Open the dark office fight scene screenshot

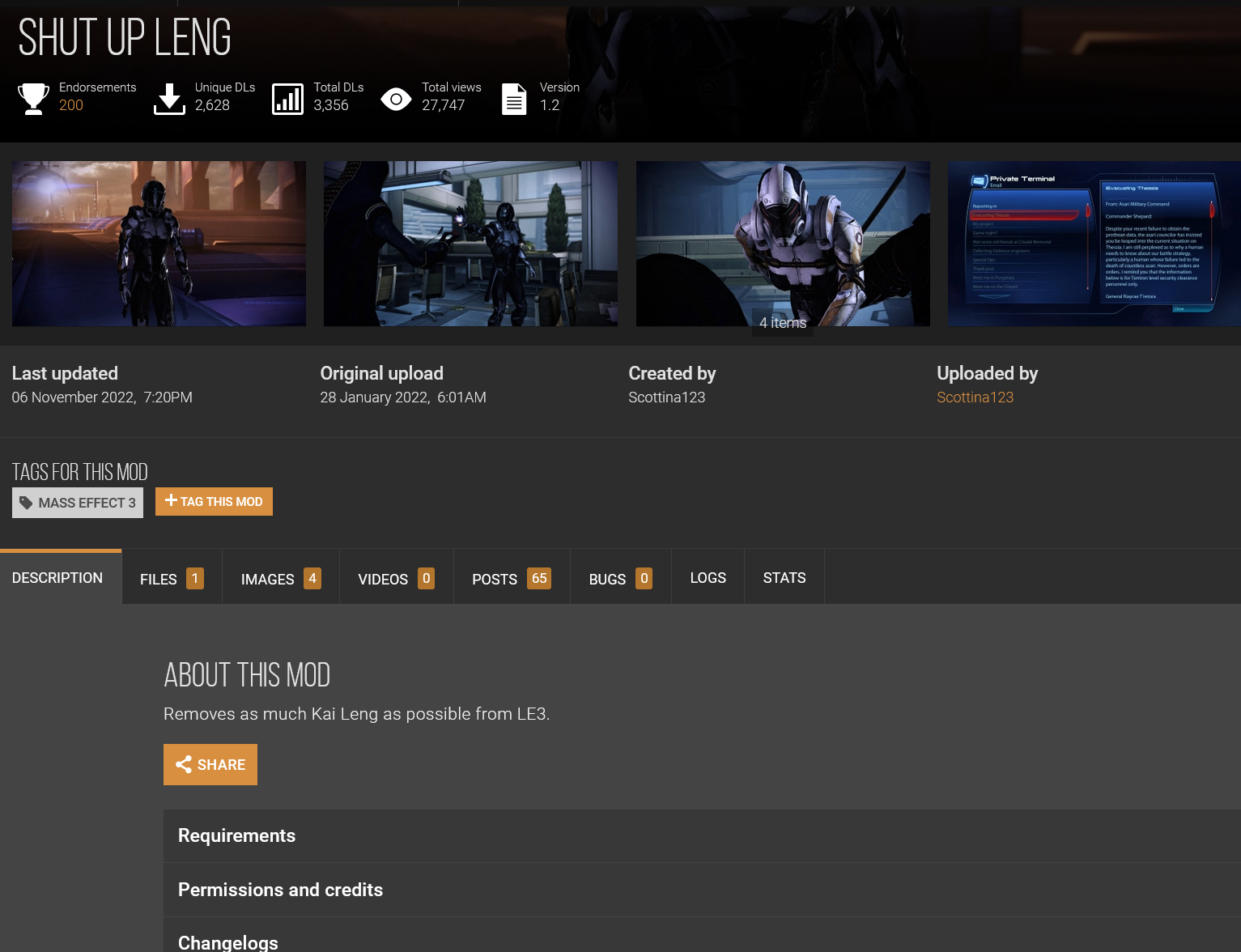click(470, 244)
